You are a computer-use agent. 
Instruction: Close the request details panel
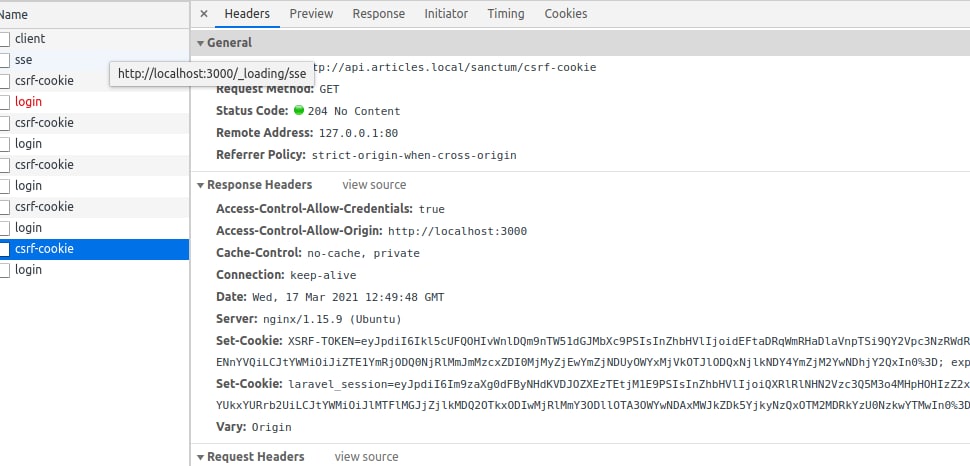click(x=204, y=14)
